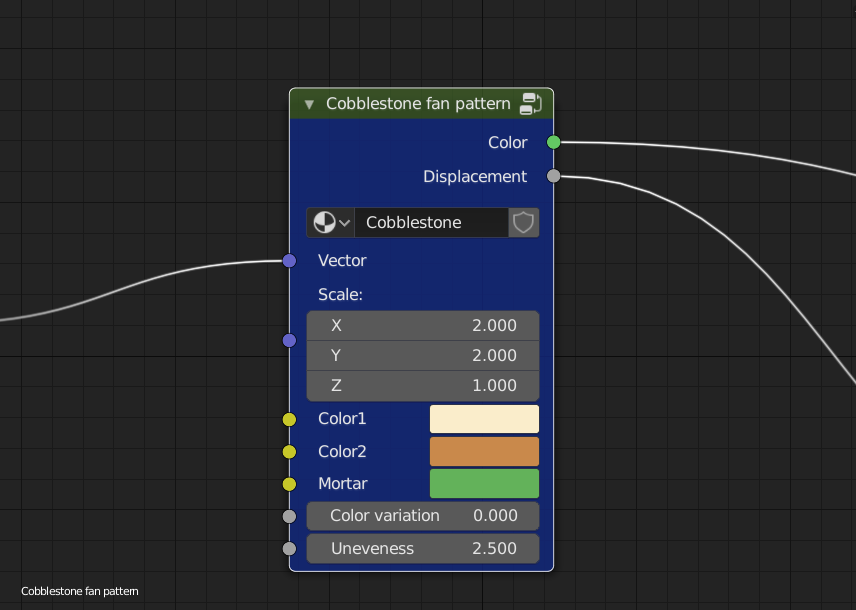Open the Color2 orange color swatch
Viewport: 856px width, 610px height.
point(484,452)
